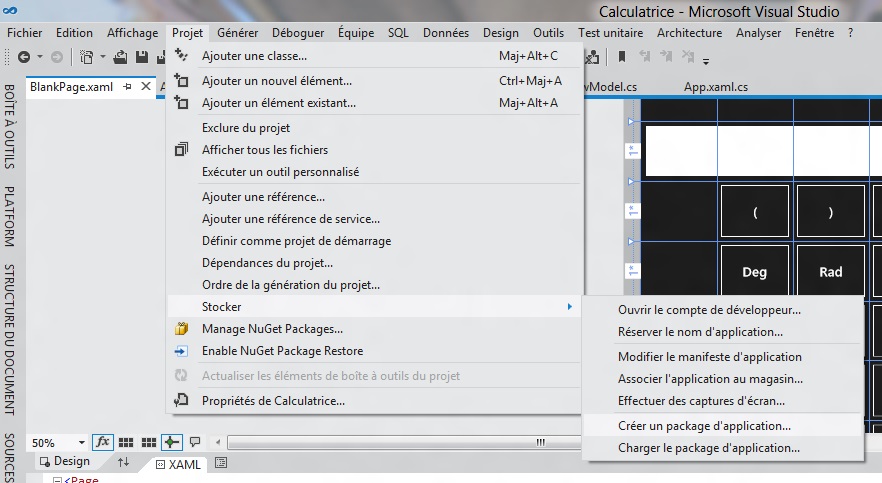Click the document outline icon beside XAML
The height and width of the screenshot is (483, 882).
pos(221,463)
